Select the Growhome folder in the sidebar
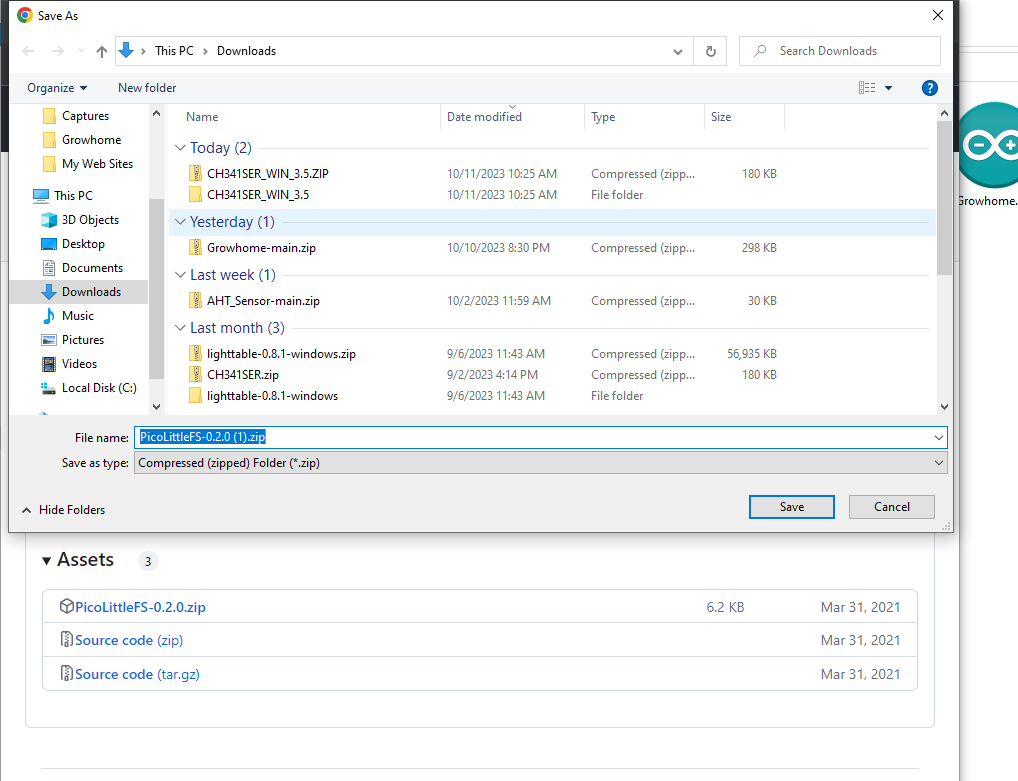The image size is (1018, 781). 82,140
